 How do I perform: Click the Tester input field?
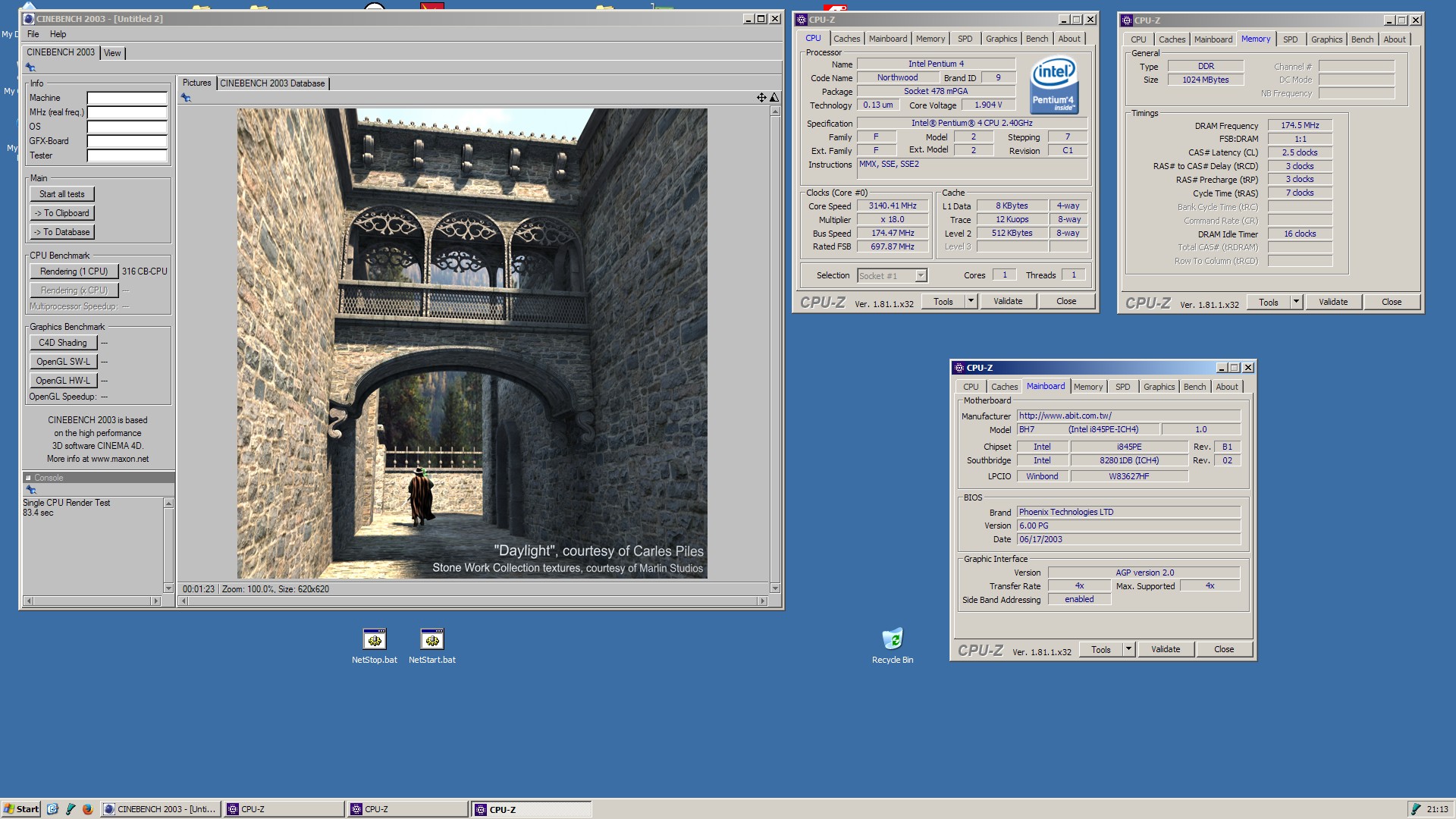click(127, 155)
